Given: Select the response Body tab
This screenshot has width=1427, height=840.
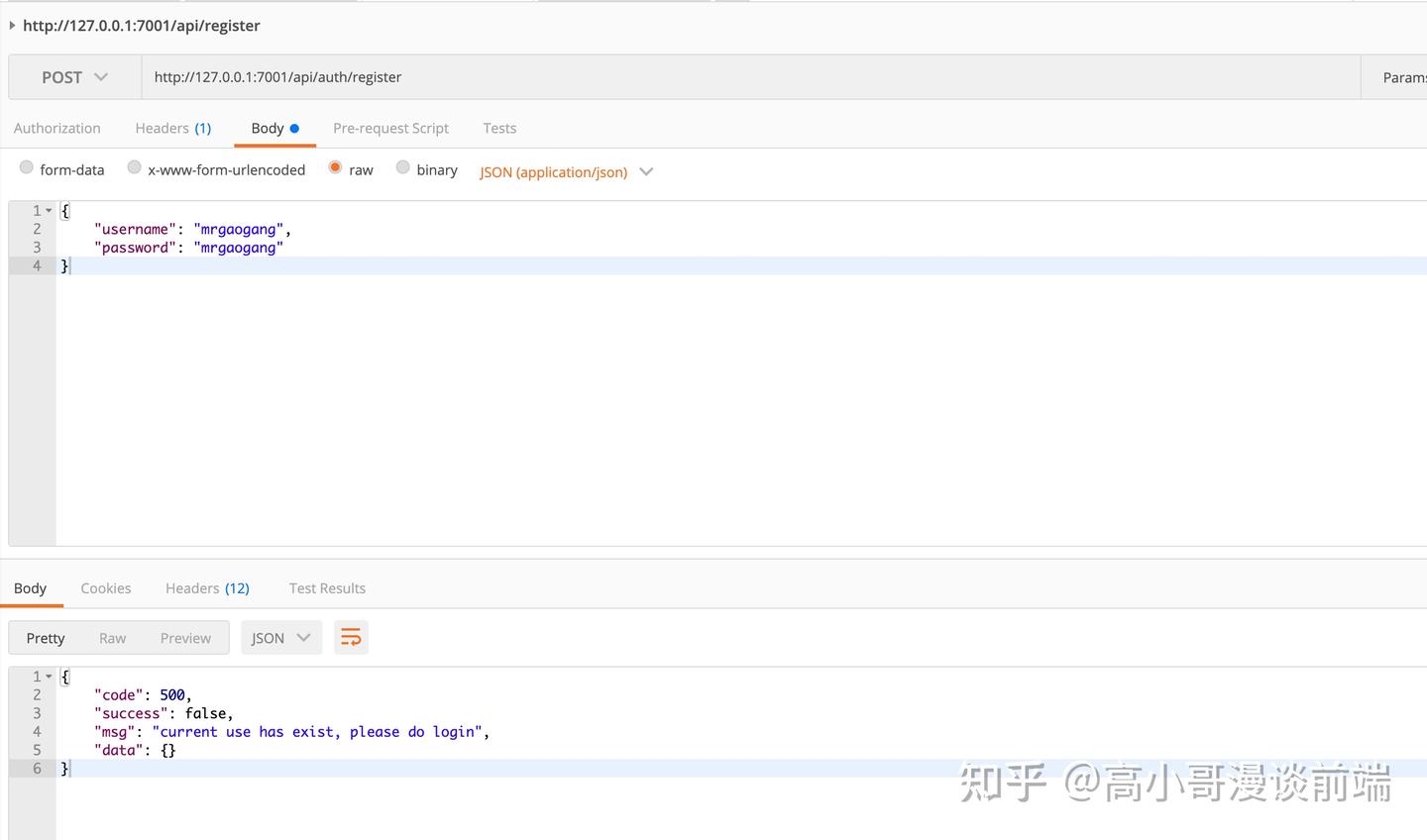Looking at the screenshot, I should (x=30, y=588).
